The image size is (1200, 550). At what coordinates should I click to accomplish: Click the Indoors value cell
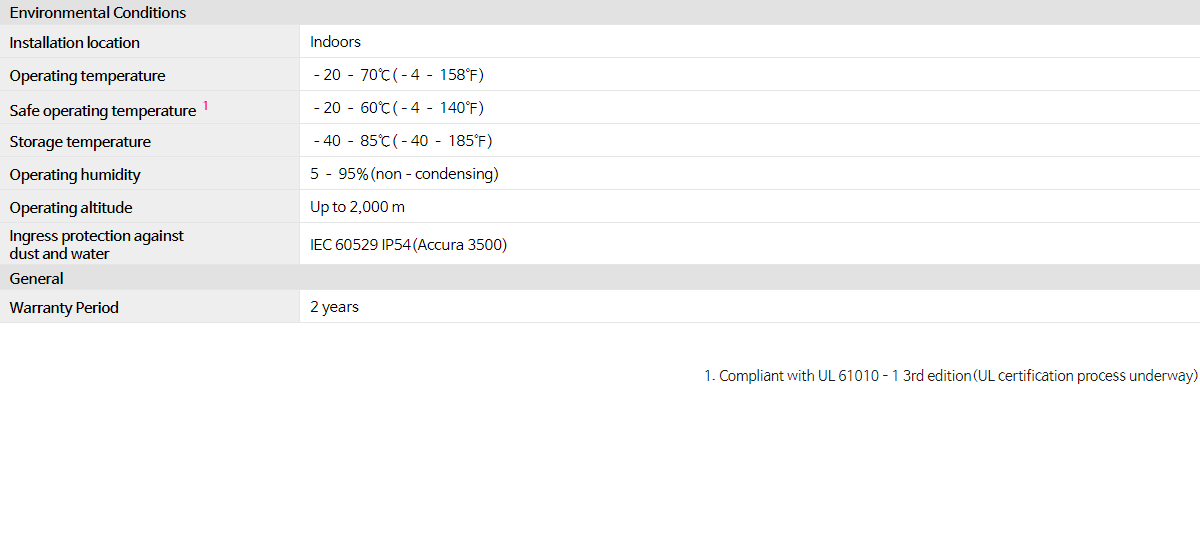click(335, 42)
